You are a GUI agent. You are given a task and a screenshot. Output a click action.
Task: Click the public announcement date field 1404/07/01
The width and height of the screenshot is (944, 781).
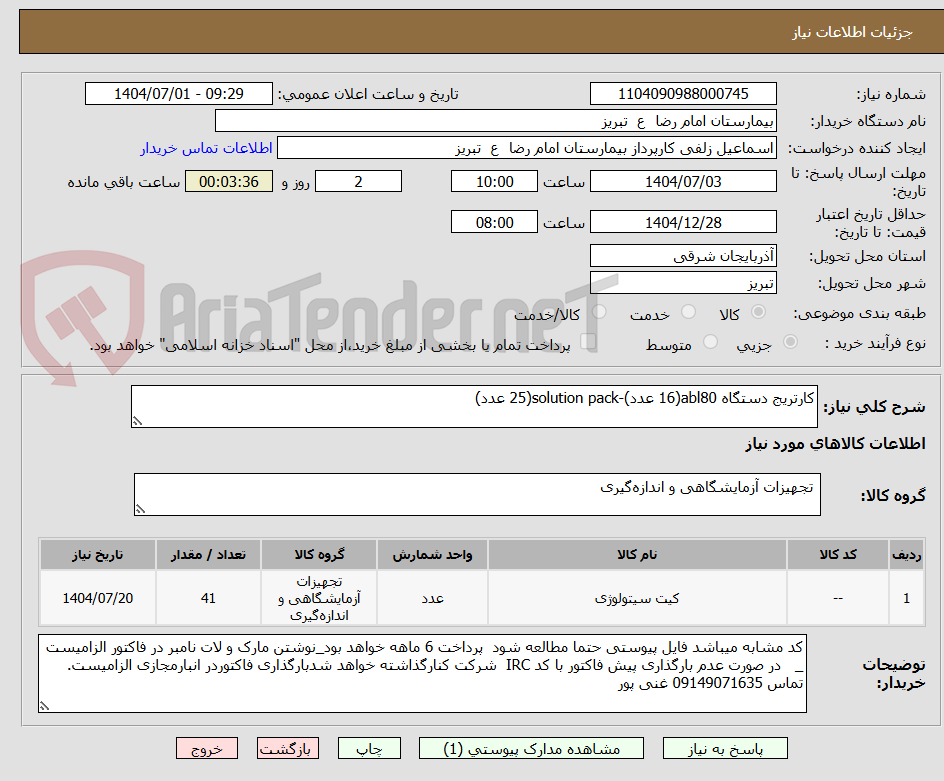click(178, 94)
